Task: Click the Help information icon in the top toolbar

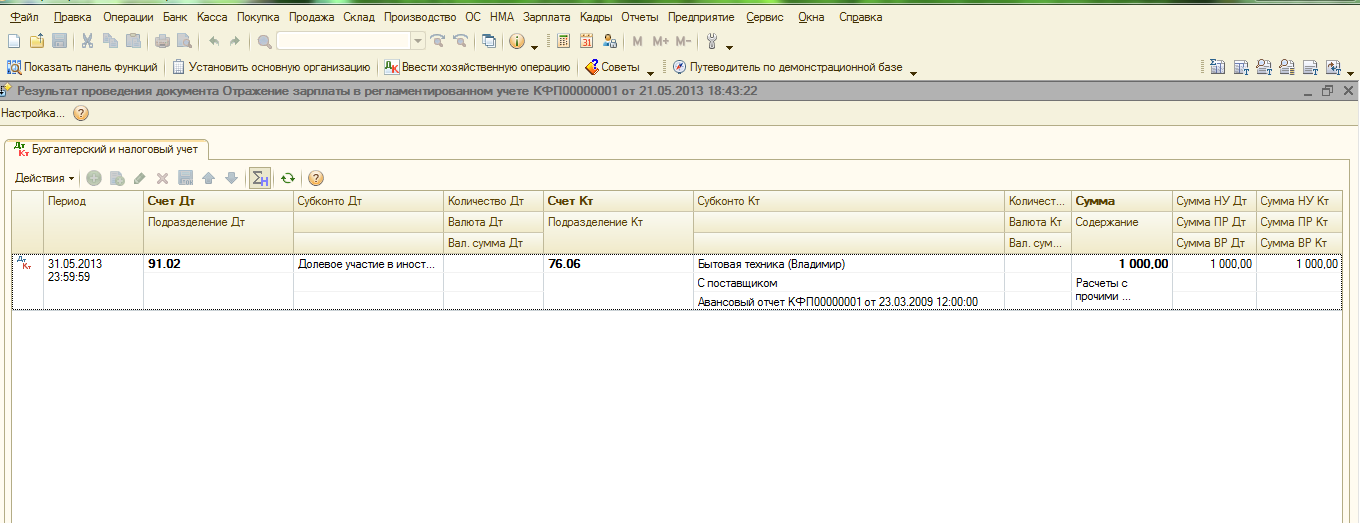Action: [517, 41]
